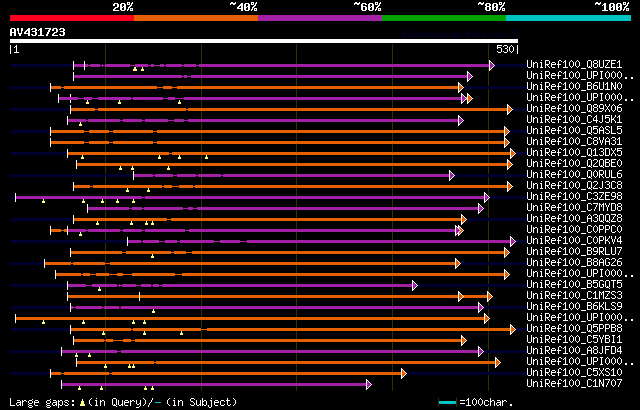
Task: Click the cyan 100char scale bar
Action: pyautogui.click(x=447, y=403)
